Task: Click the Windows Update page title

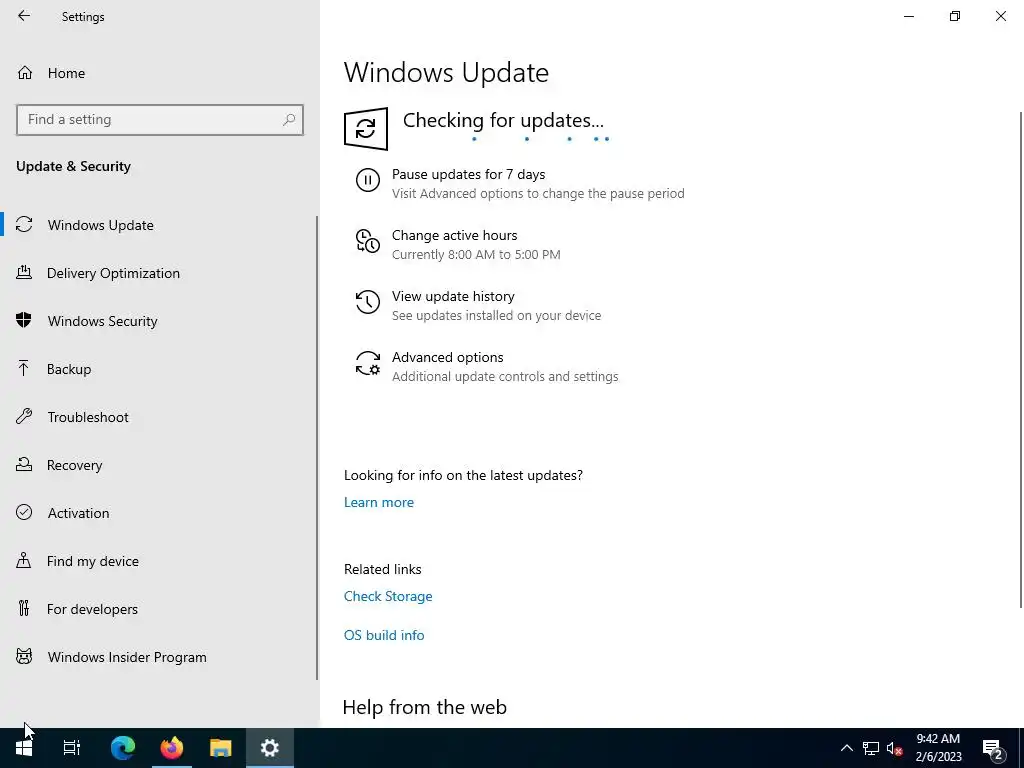Action: [x=446, y=72]
